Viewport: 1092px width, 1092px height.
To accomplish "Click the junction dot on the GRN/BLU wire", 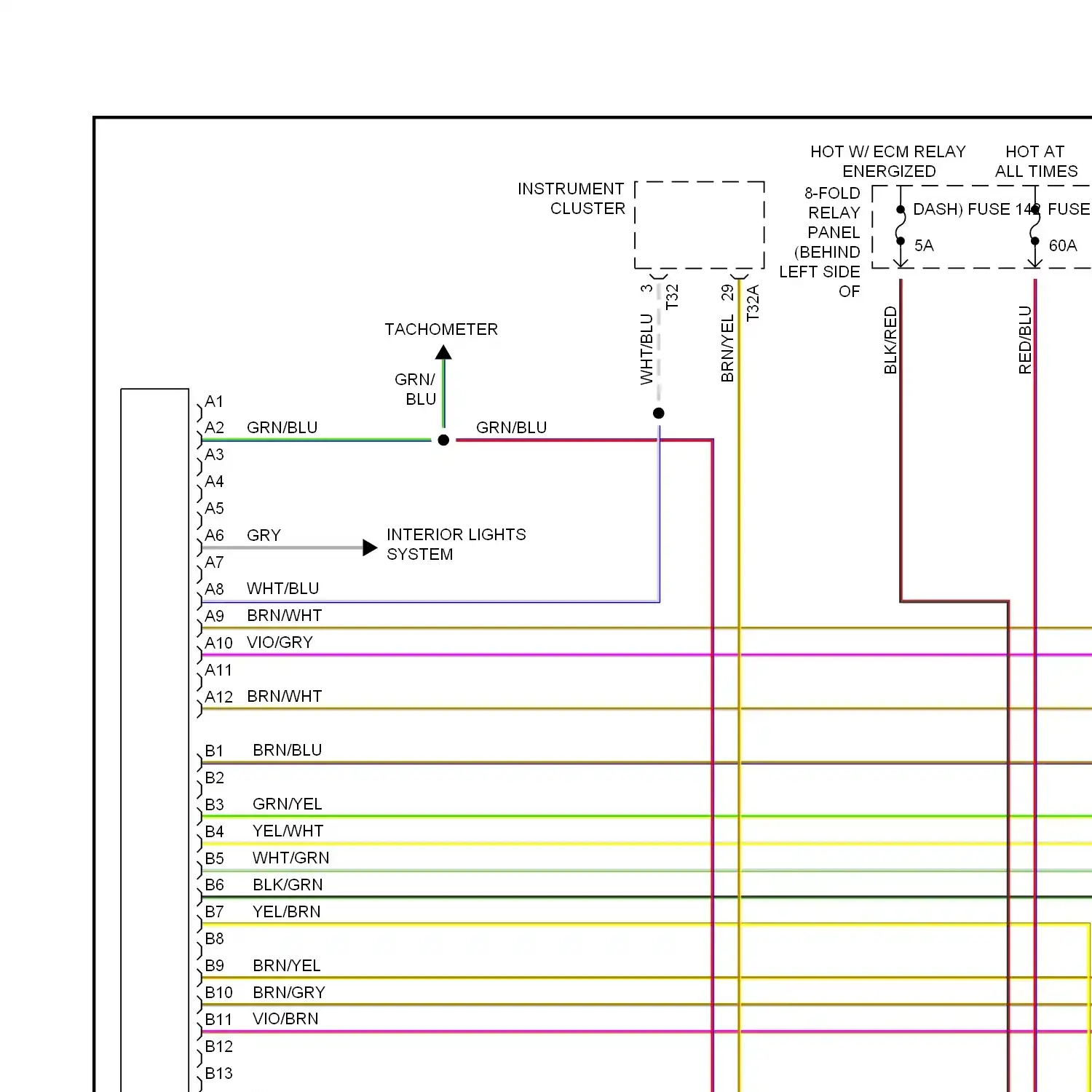I will point(443,440).
